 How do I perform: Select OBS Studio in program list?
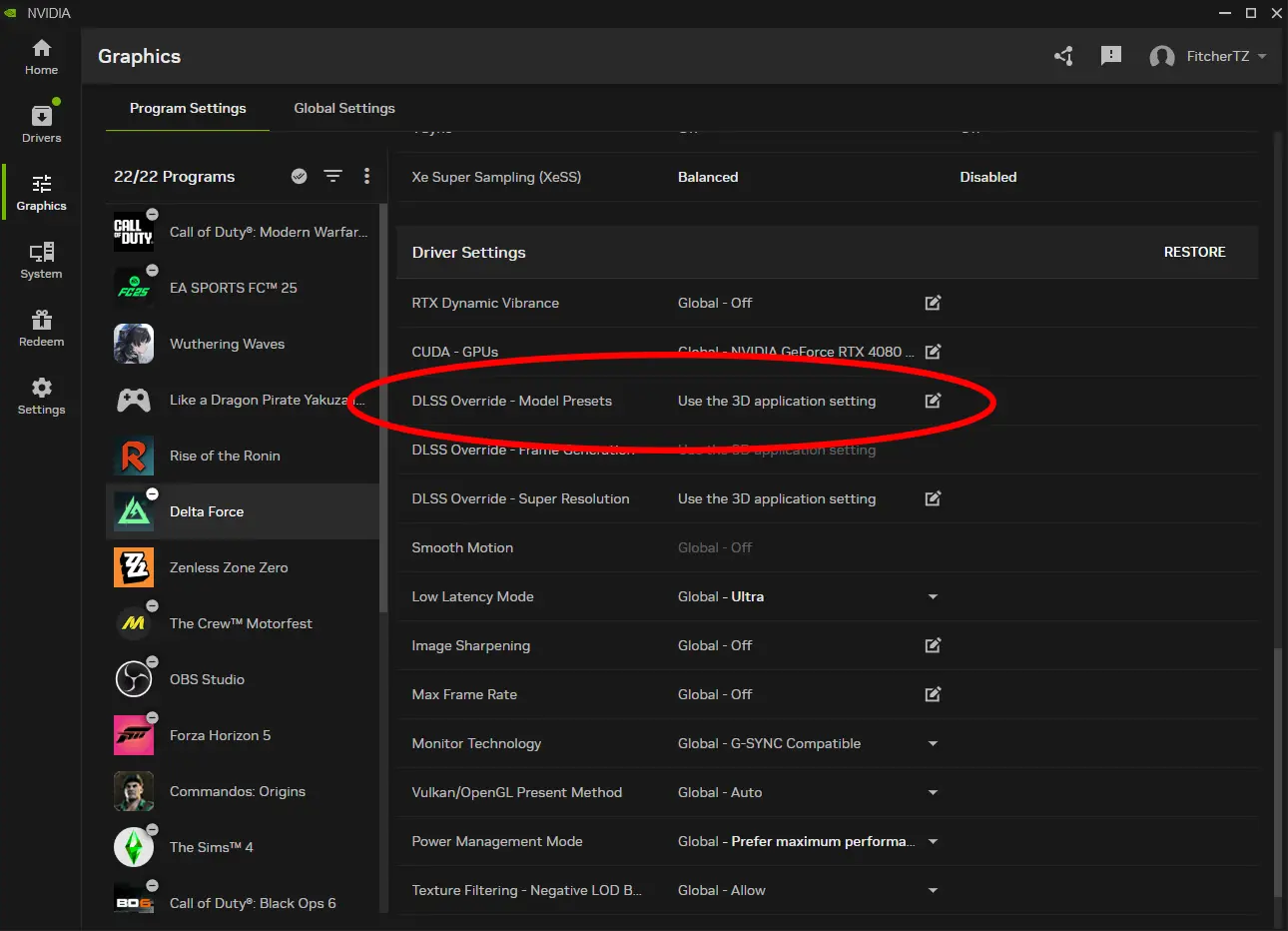(242, 679)
